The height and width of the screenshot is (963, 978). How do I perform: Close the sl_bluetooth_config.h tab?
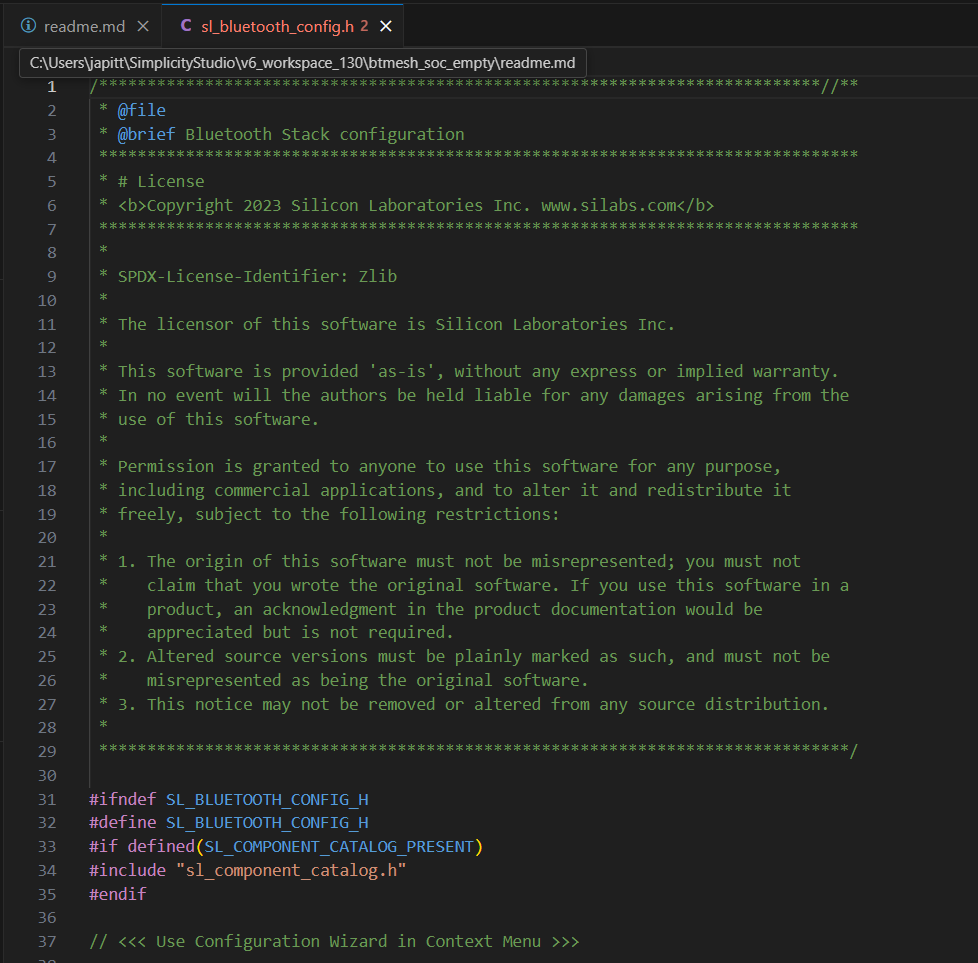(386, 26)
